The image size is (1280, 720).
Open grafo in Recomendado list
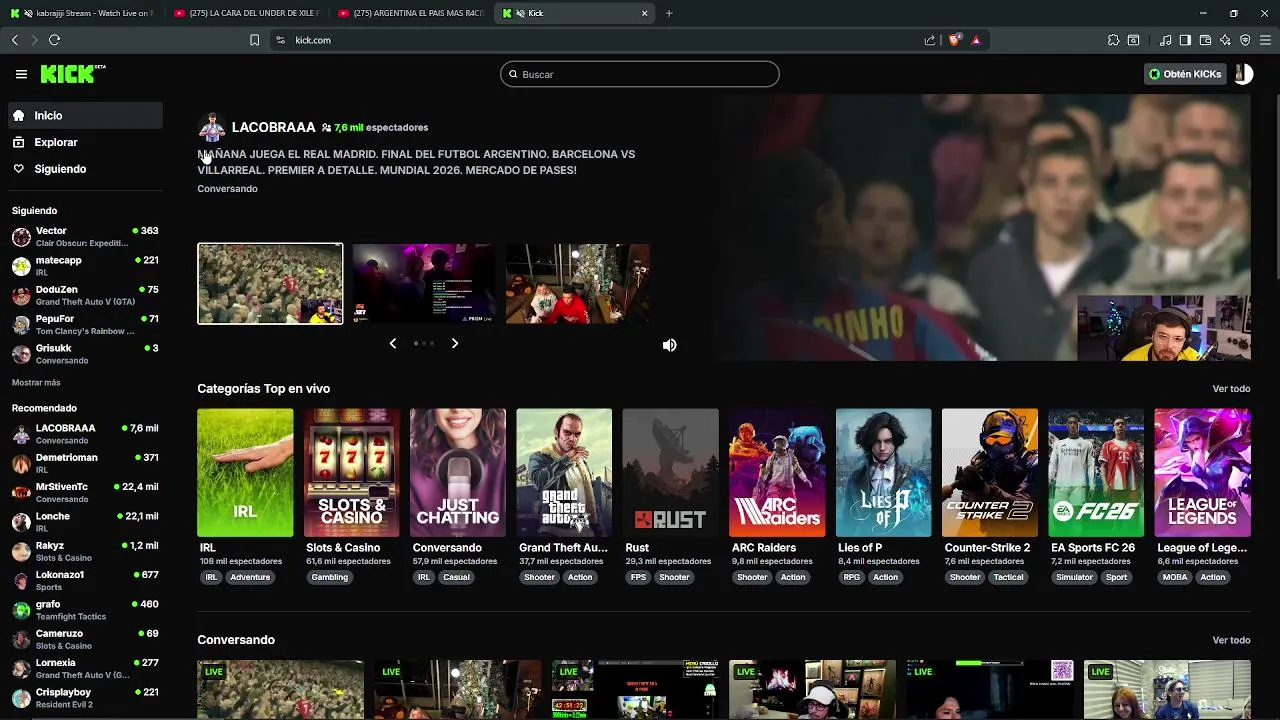pyautogui.click(x=85, y=610)
